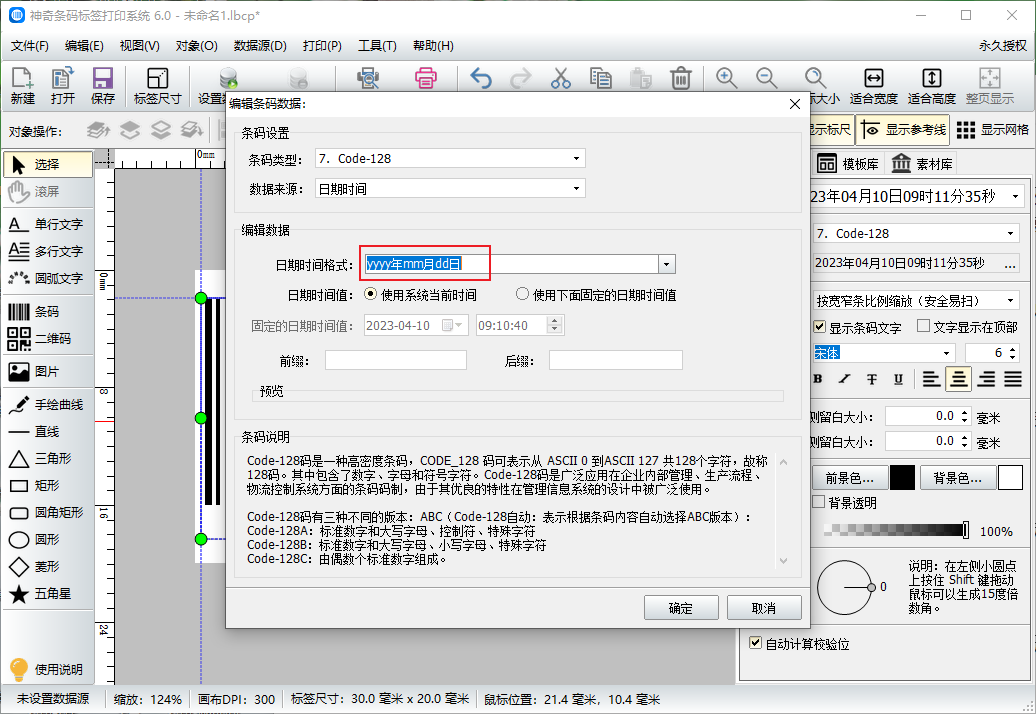The height and width of the screenshot is (714, 1036).
Task: Toggle bold B formatting button
Action: (x=819, y=379)
